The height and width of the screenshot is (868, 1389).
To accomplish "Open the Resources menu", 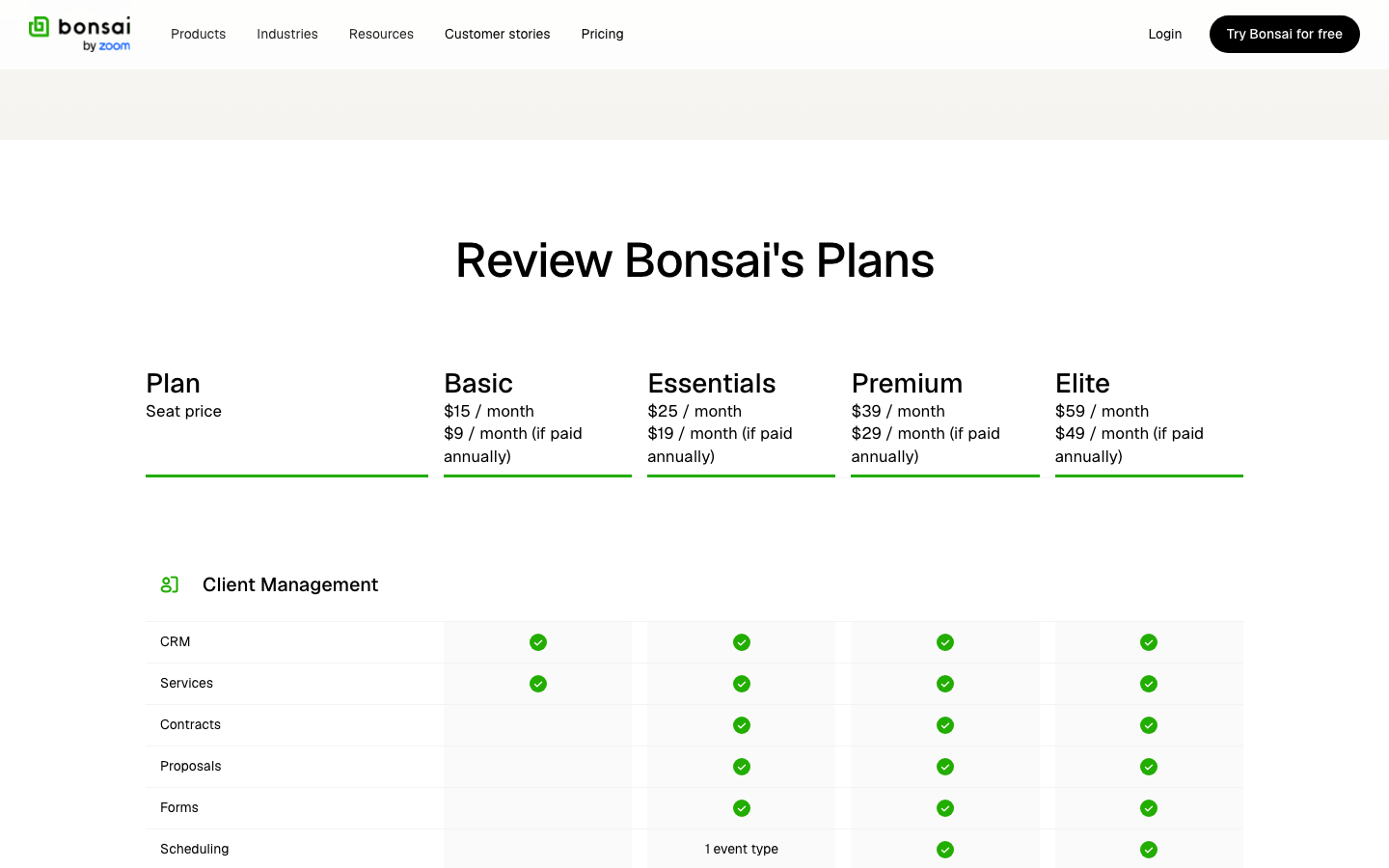I will 381,34.
